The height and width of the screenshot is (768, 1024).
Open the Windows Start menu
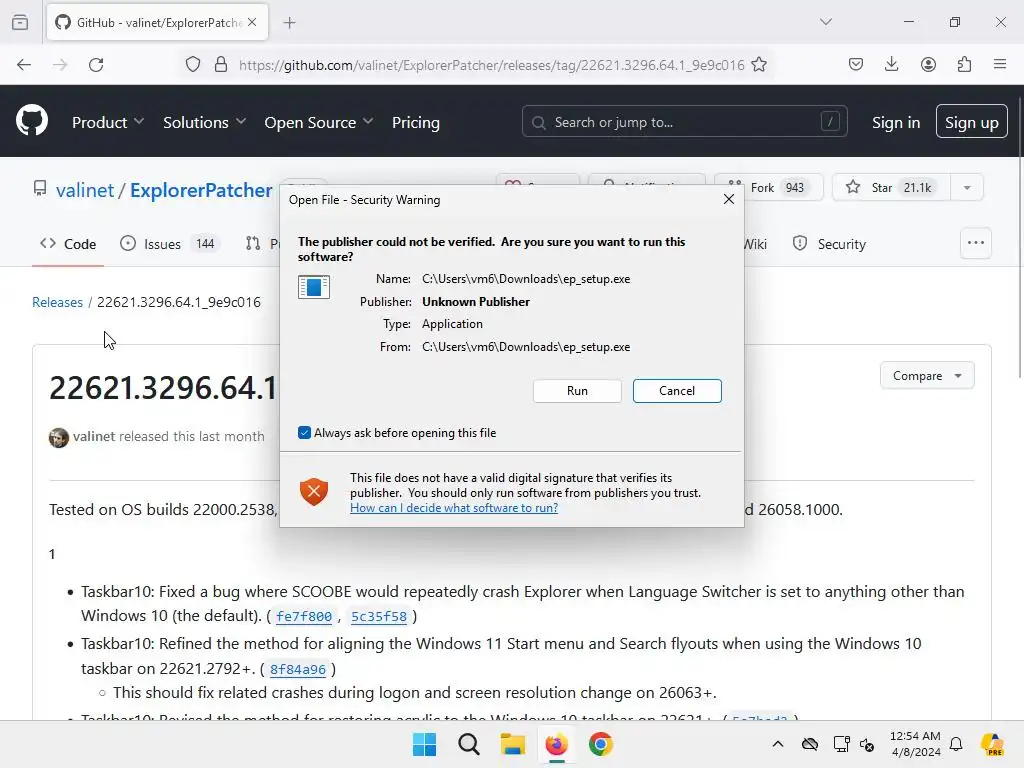click(424, 744)
